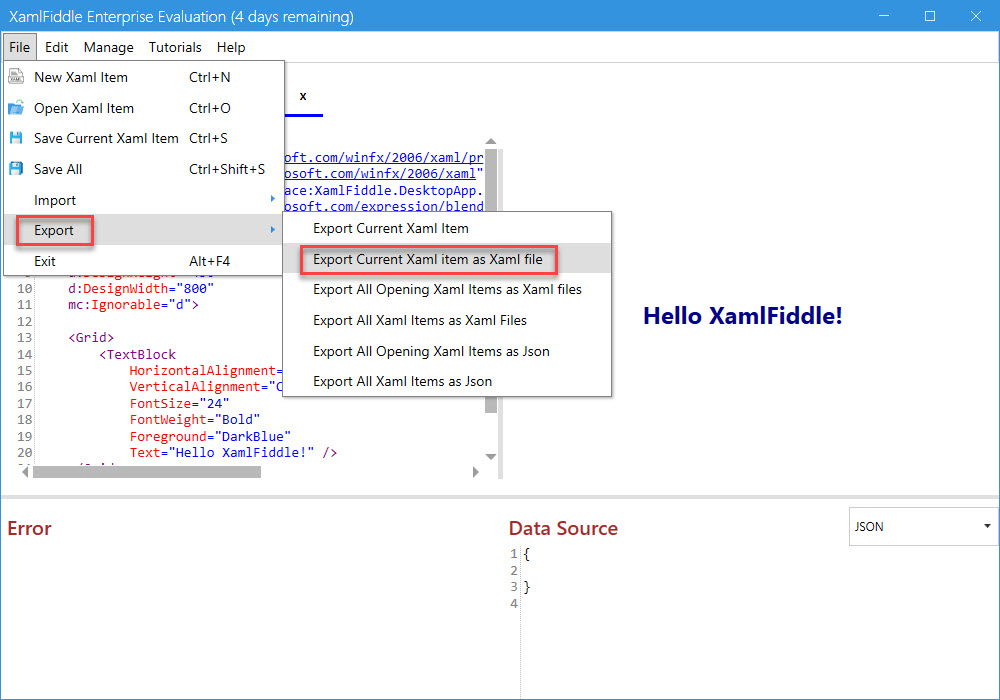Choose New Xaml Item entry

pyautogui.click(x=143, y=77)
